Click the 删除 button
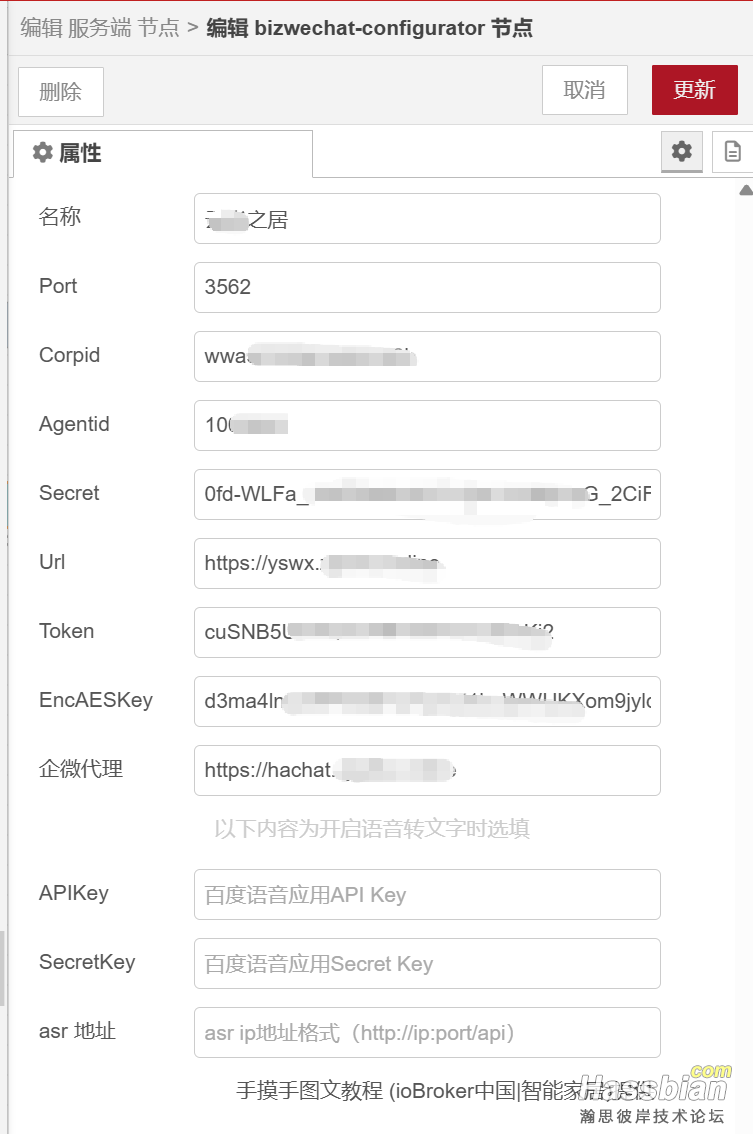The width and height of the screenshot is (753, 1134). 61,92
